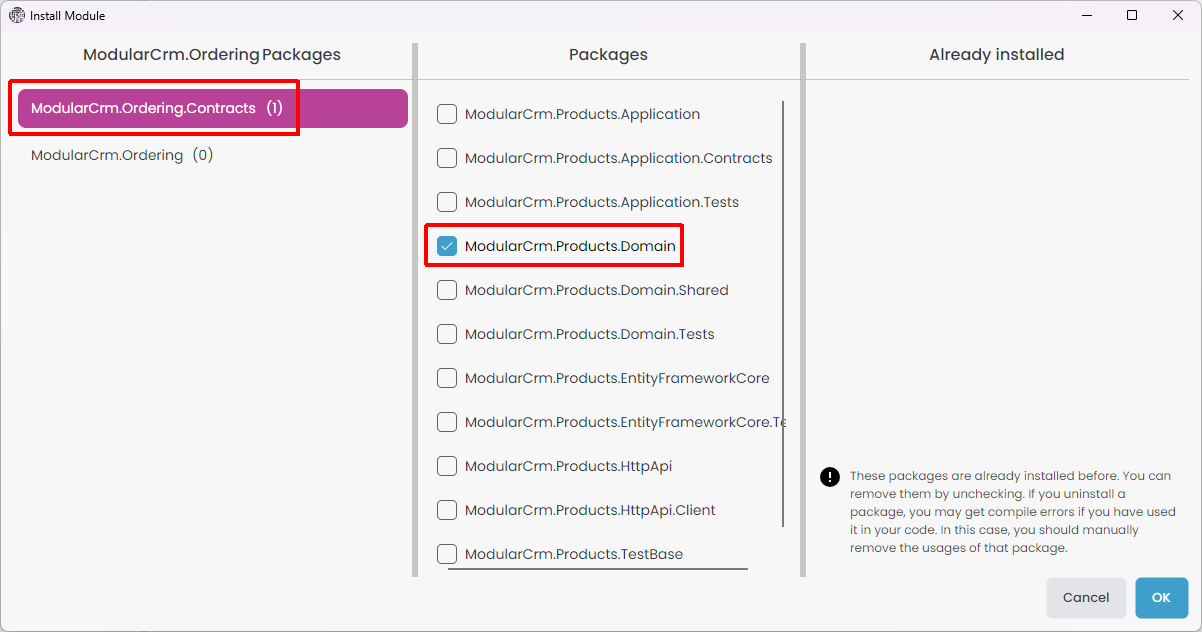Minimize the Install Module dialog
1202x632 pixels.
1086,15
